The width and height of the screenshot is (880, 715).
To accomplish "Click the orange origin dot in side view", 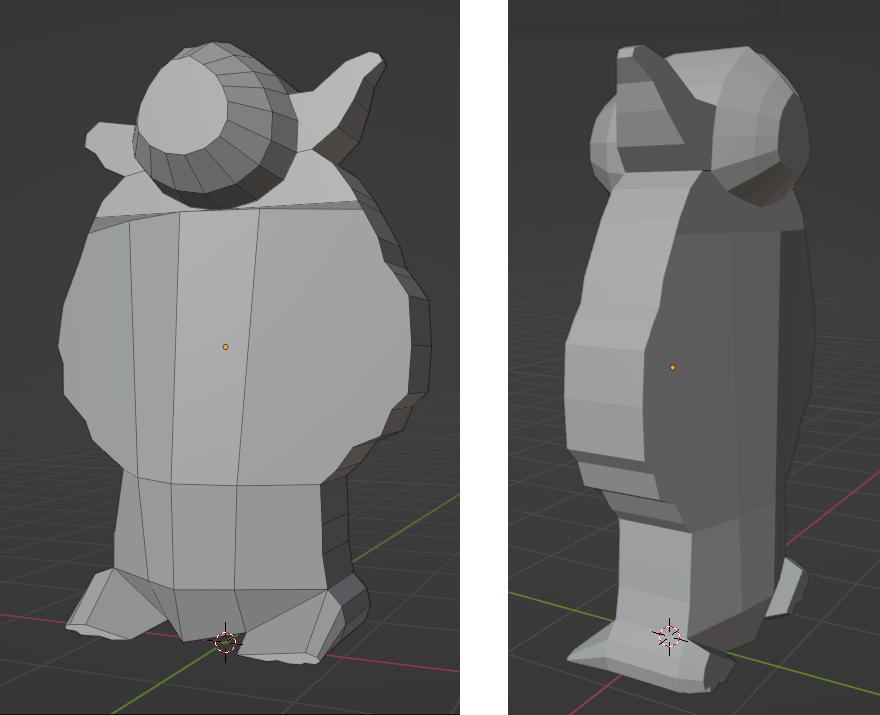I will pyautogui.click(x=673, y=367).
